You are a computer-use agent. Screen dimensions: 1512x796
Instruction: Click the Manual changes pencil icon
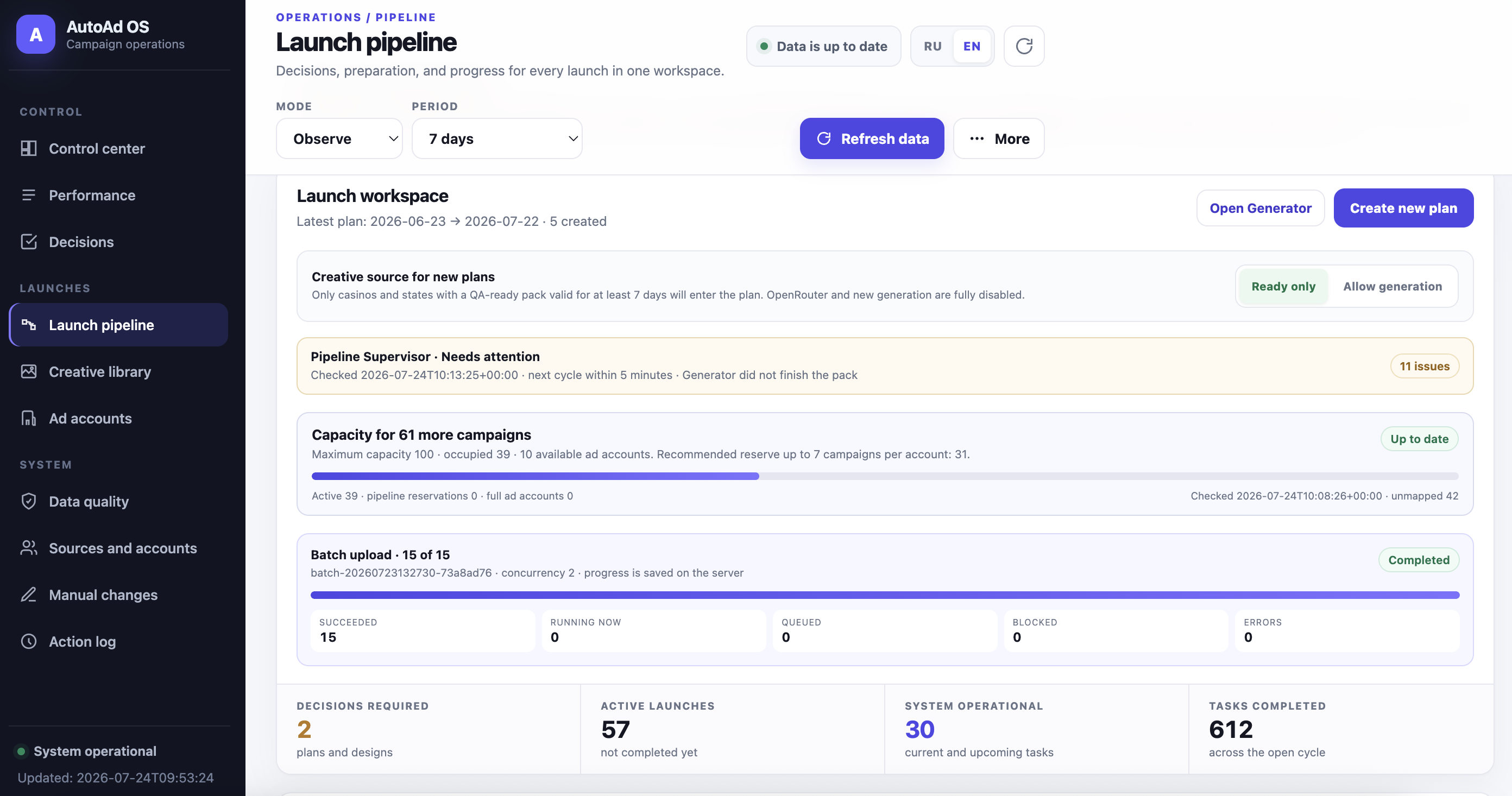(x=29, y=595)
